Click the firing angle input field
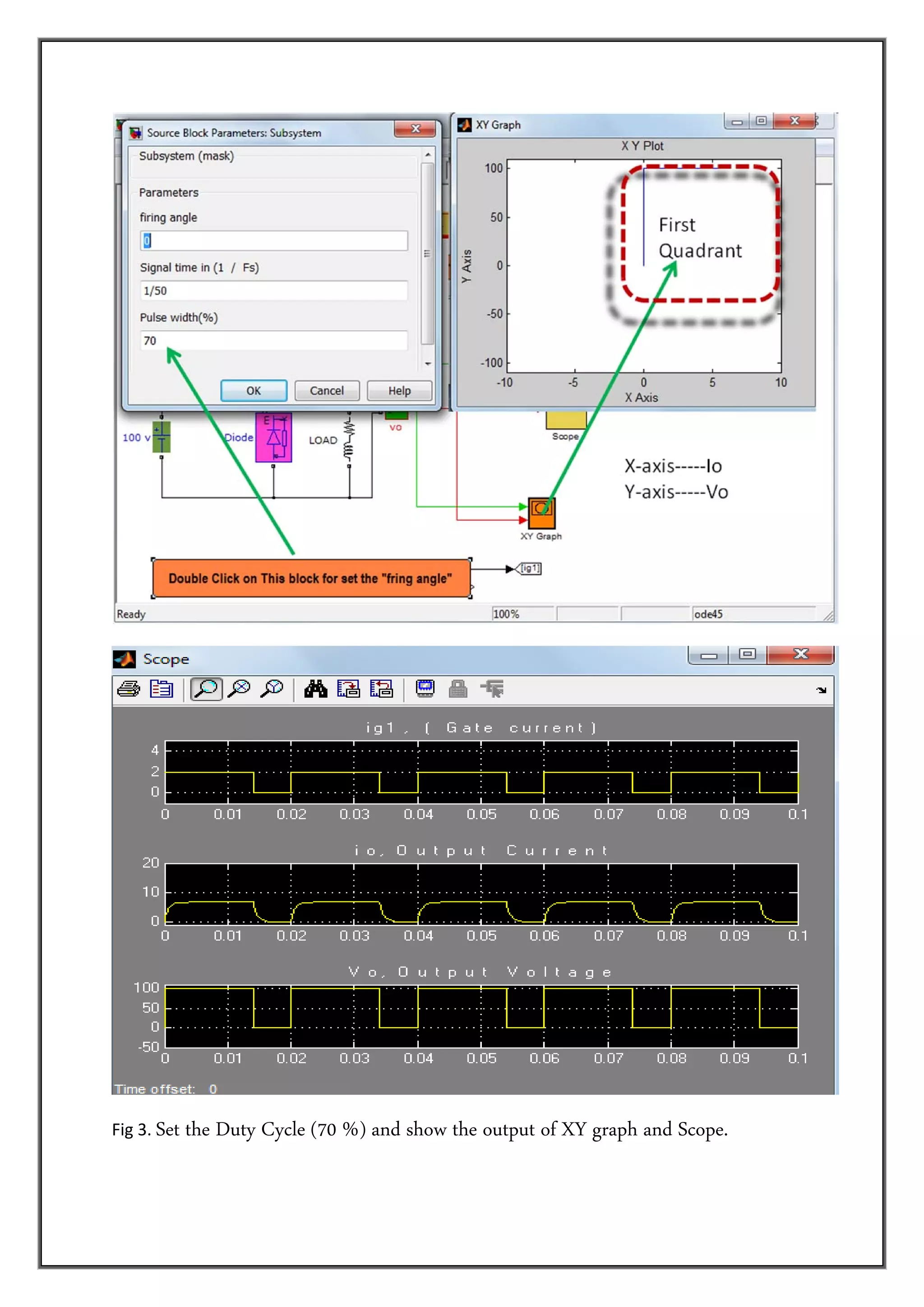The height and width of the screenshot is (1307, 924). point(274,241)
